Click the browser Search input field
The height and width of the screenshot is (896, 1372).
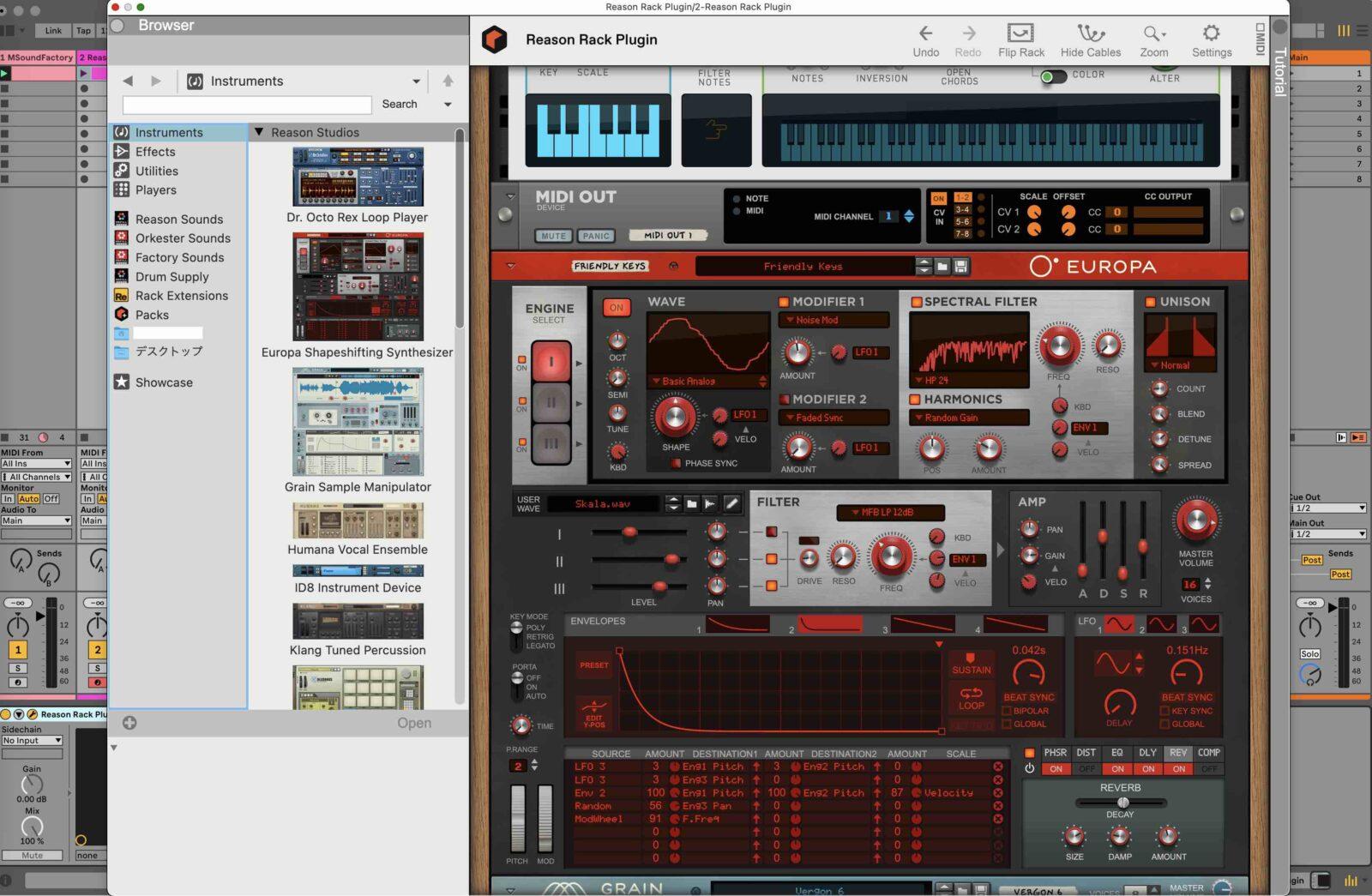pos(247,105)
